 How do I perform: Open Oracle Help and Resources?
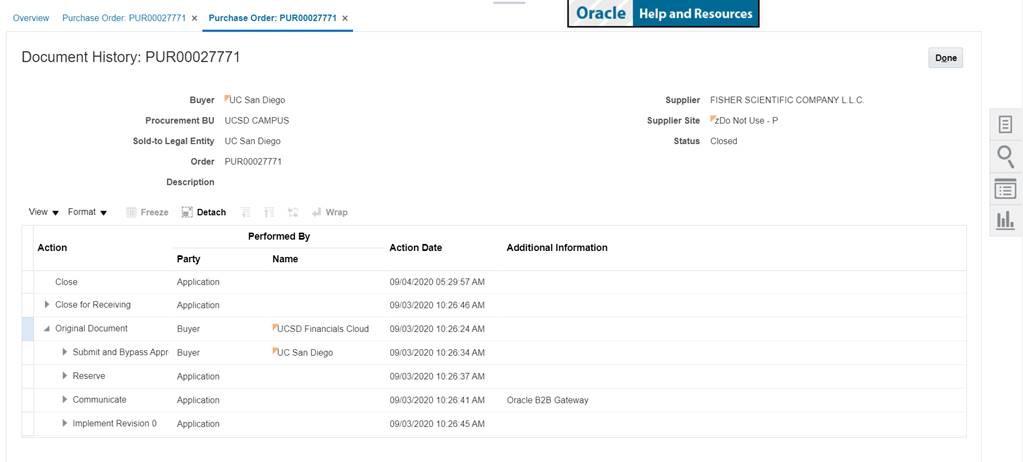(x=663, y=14)
